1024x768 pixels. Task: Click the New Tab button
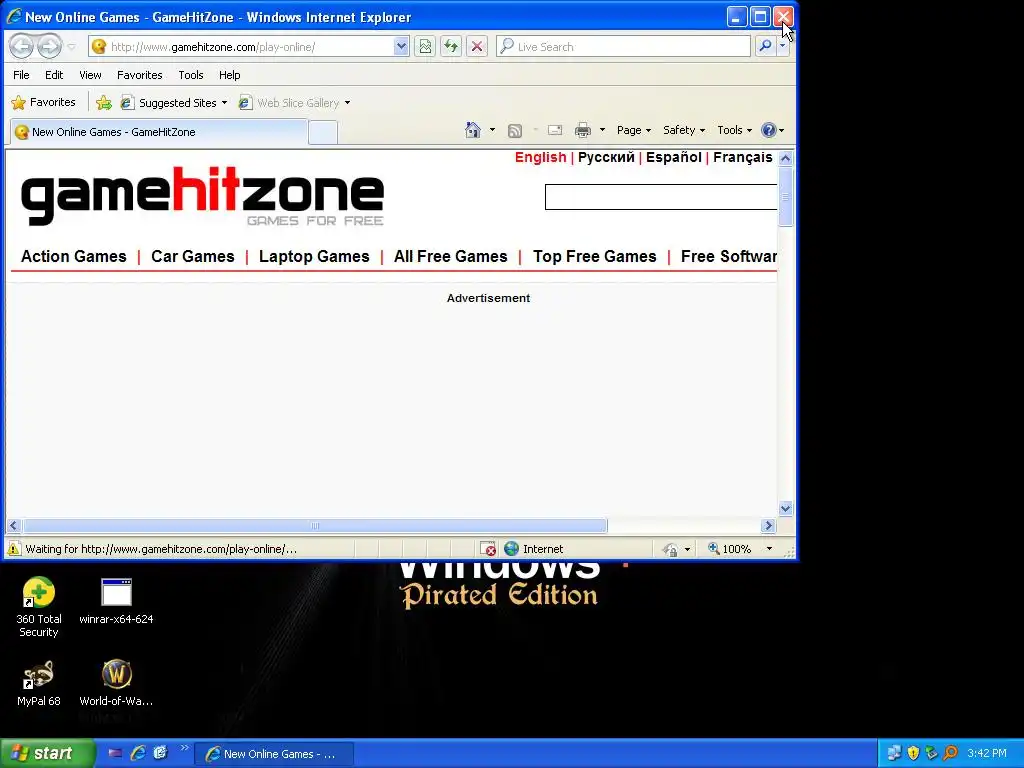pos(323,133)
